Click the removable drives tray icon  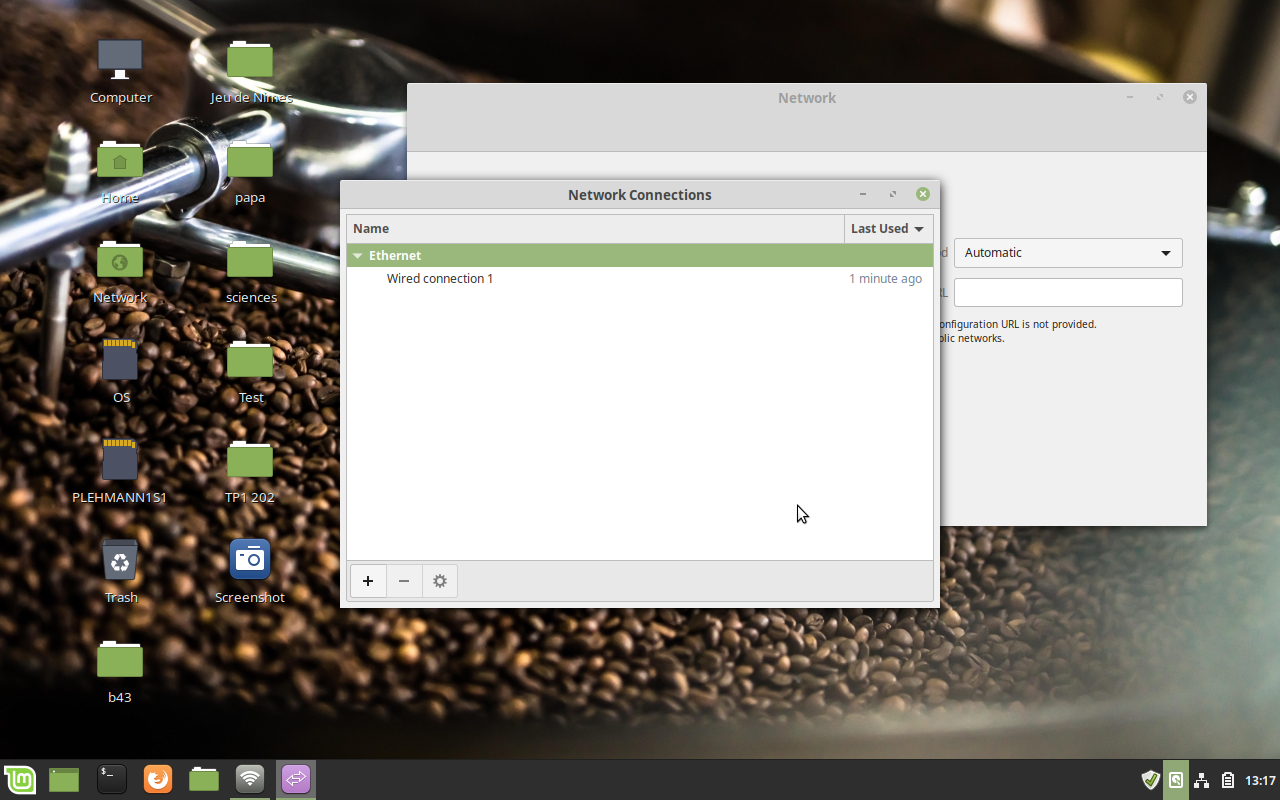point(1176,780)
